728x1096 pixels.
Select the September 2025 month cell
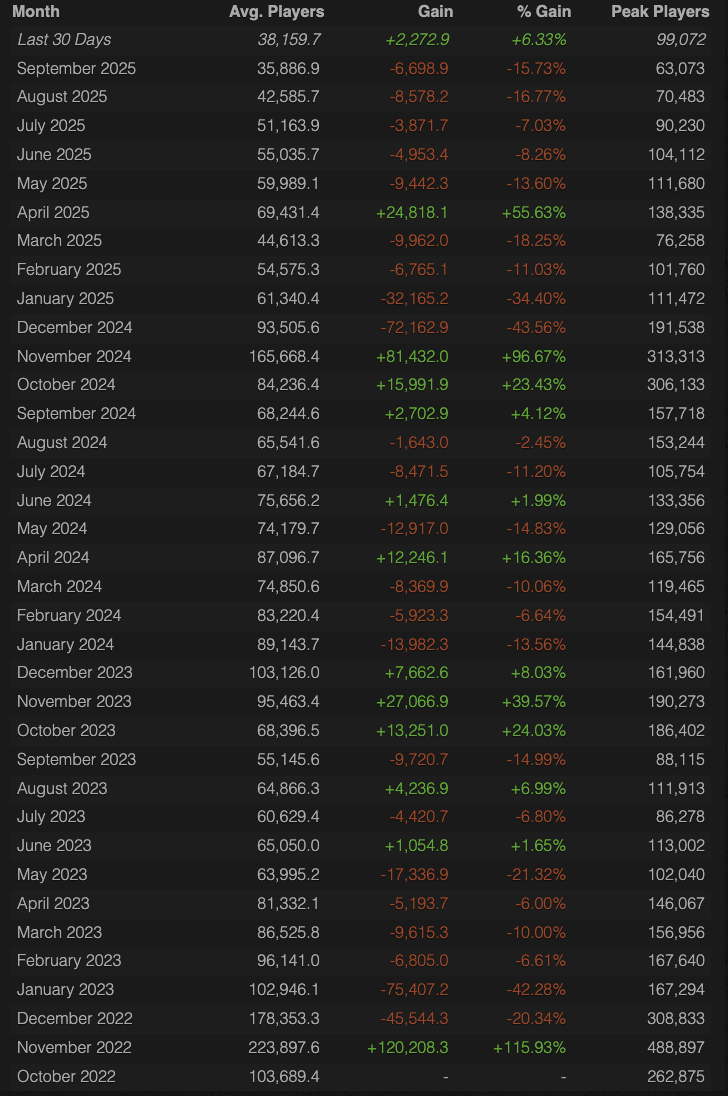(76, 68)
